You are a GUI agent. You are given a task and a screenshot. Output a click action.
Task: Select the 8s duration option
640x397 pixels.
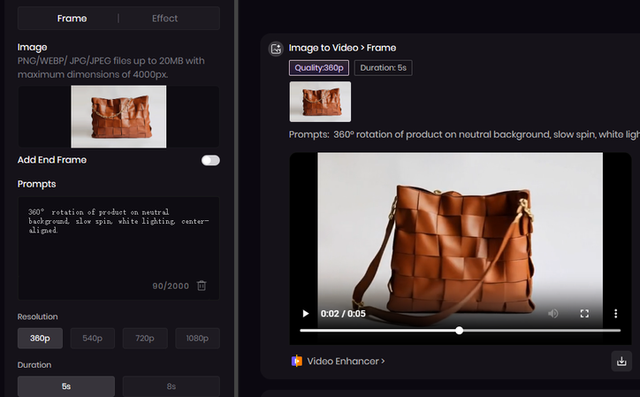point(171,386)
